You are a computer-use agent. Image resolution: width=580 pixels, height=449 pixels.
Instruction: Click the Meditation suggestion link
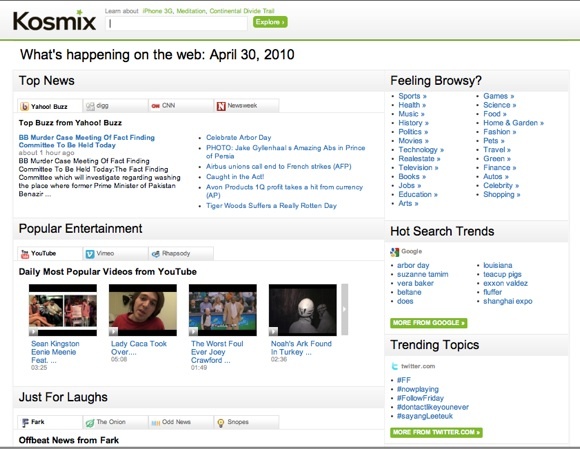click(191, 11)
